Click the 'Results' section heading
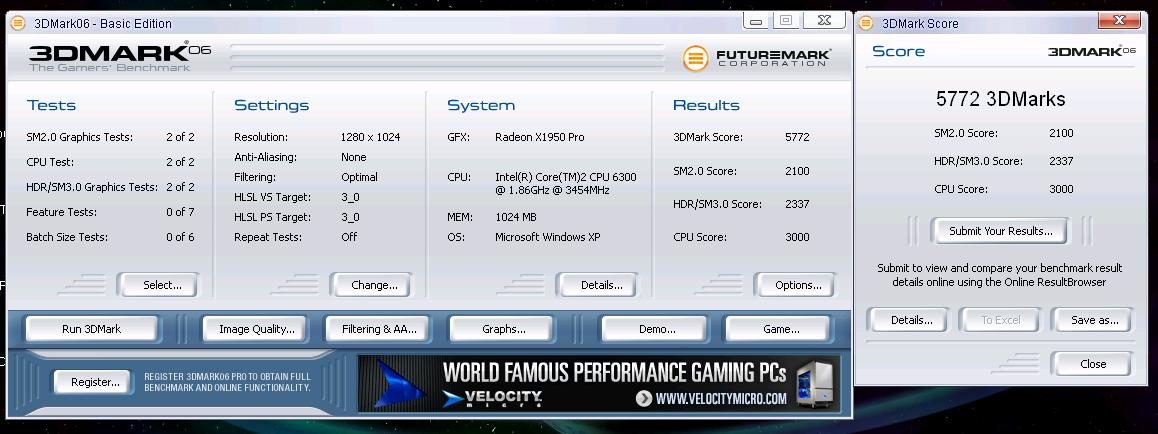1158x434 pixels. [x=706, y=105]
